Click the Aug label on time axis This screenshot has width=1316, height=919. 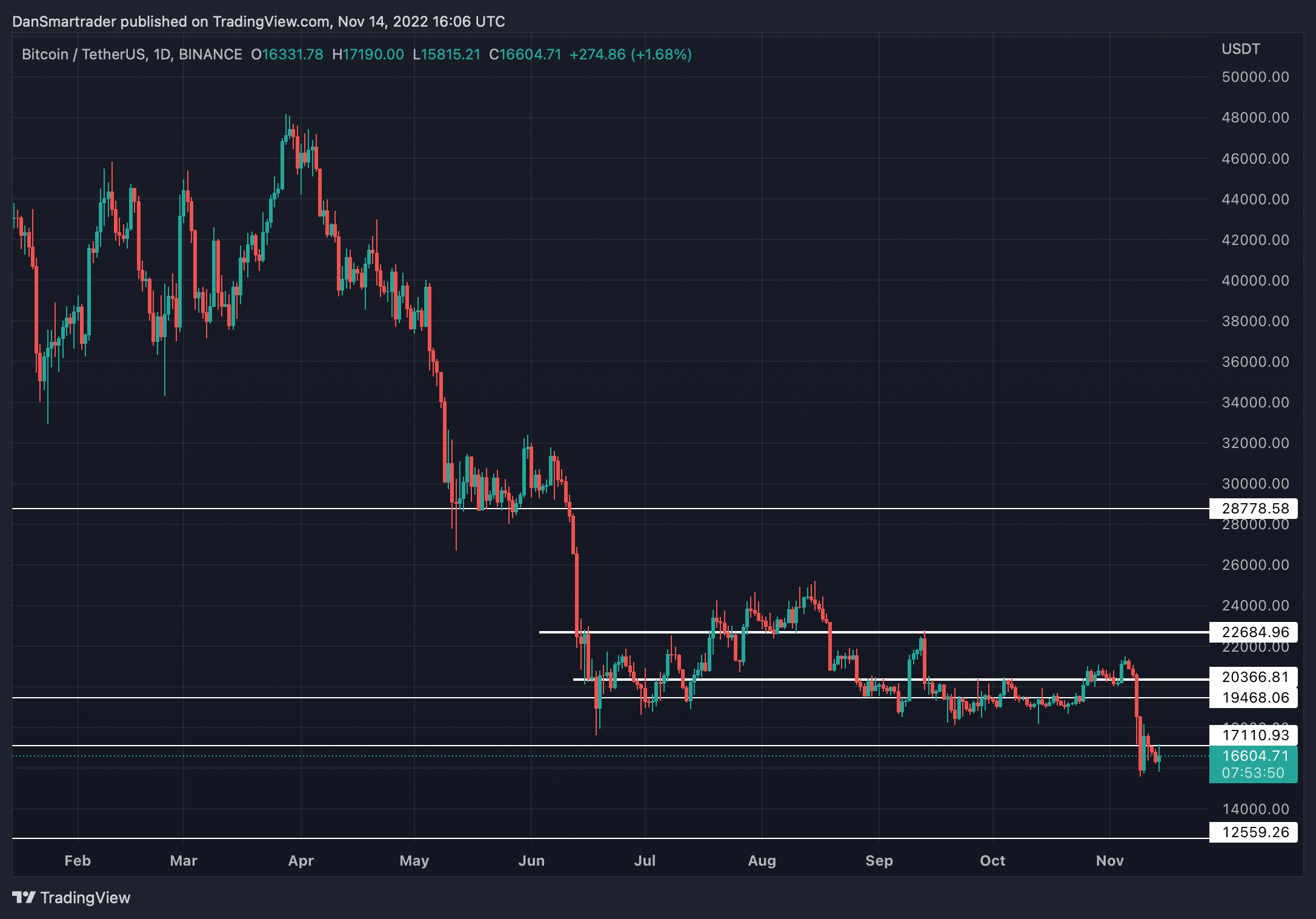click(x=762, y=861)
